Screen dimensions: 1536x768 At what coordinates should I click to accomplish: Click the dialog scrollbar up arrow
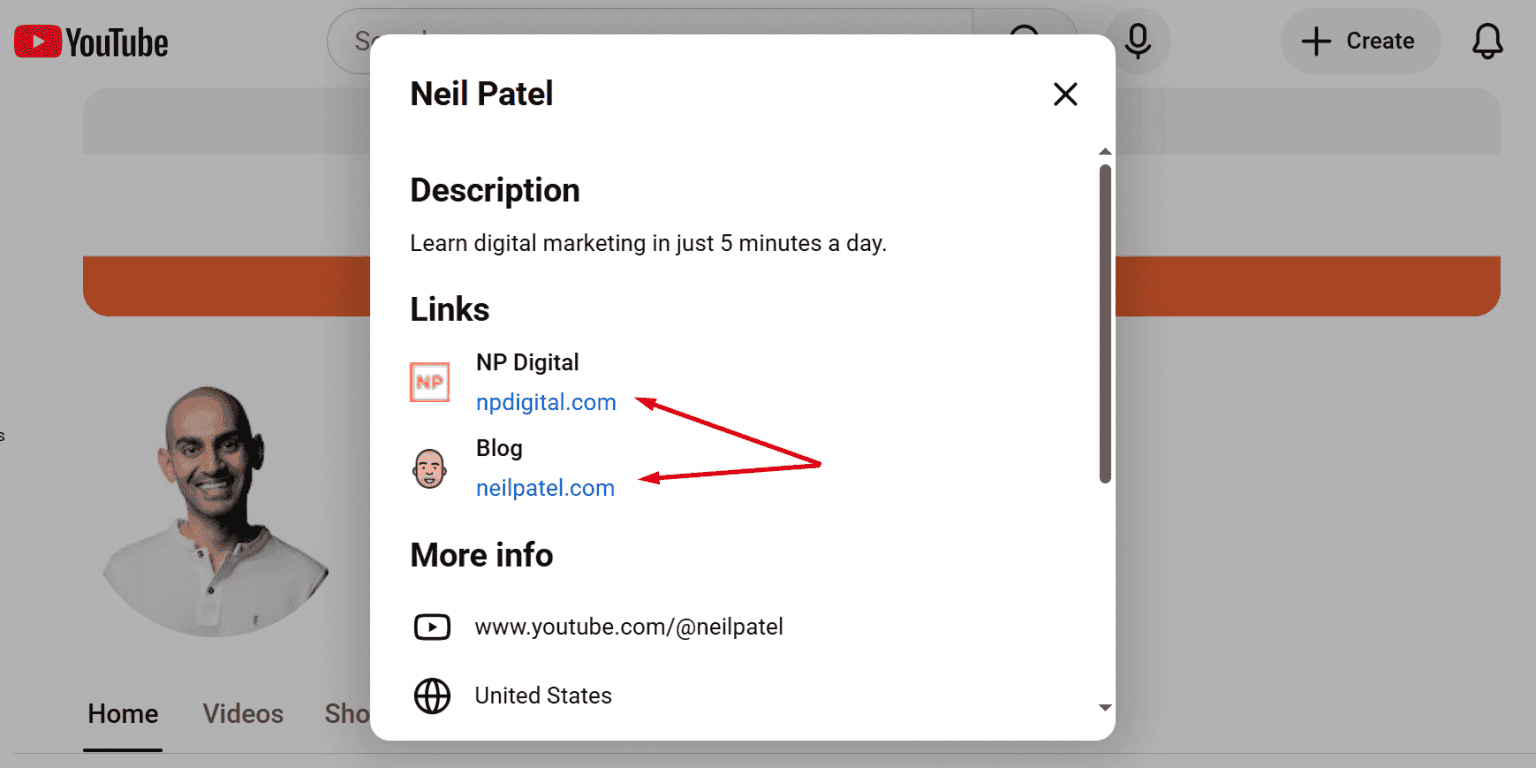[x=1105, y=152]
